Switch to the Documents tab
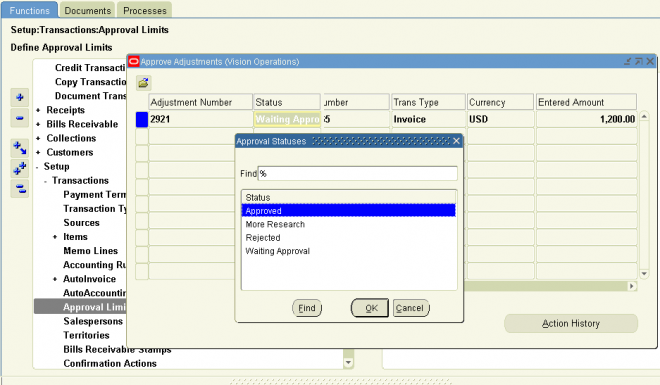The width and height of the screenshot is (660, 385). (x=88, y=11)
